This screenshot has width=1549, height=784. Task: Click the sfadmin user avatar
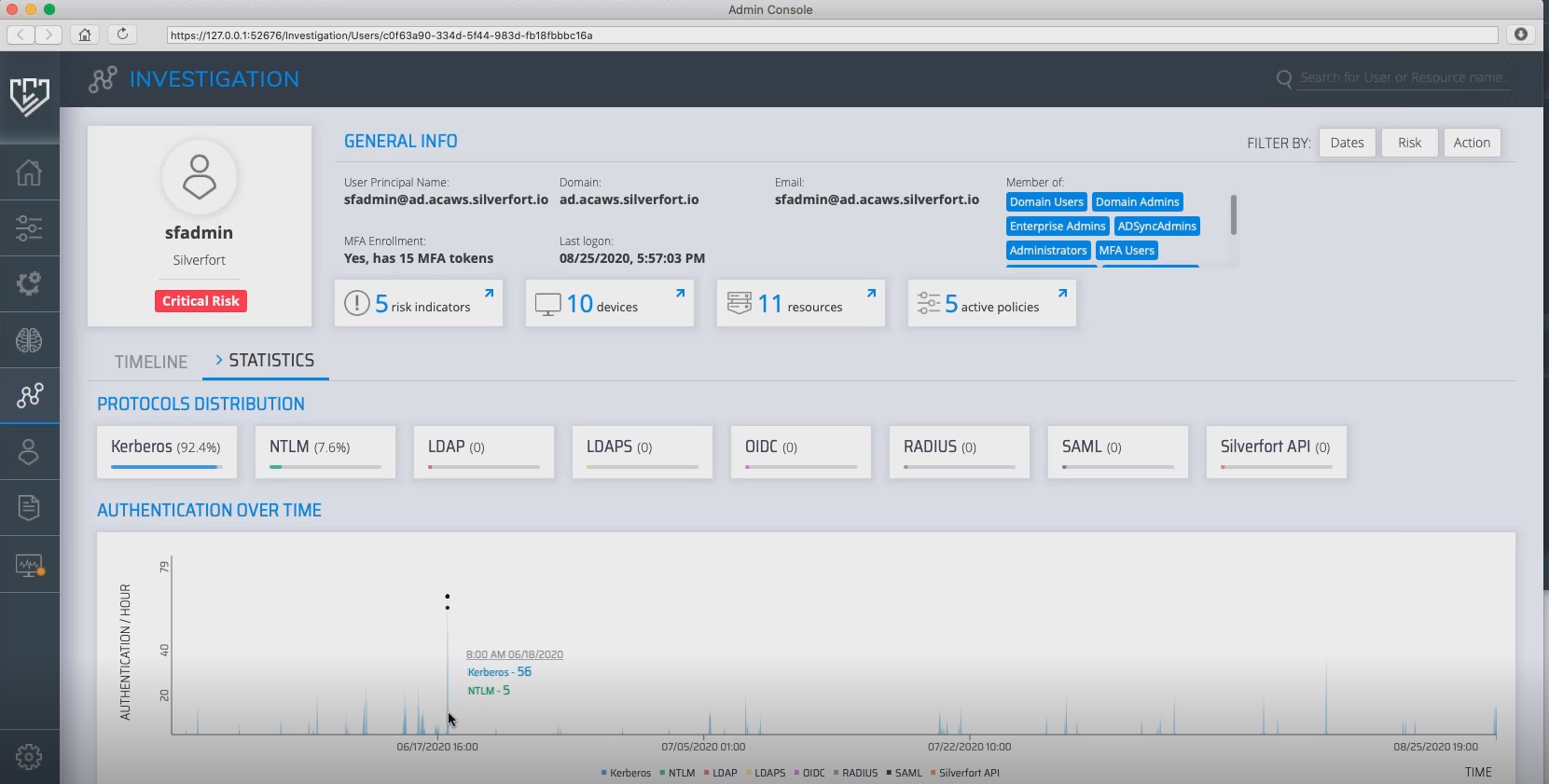(199, 177)
